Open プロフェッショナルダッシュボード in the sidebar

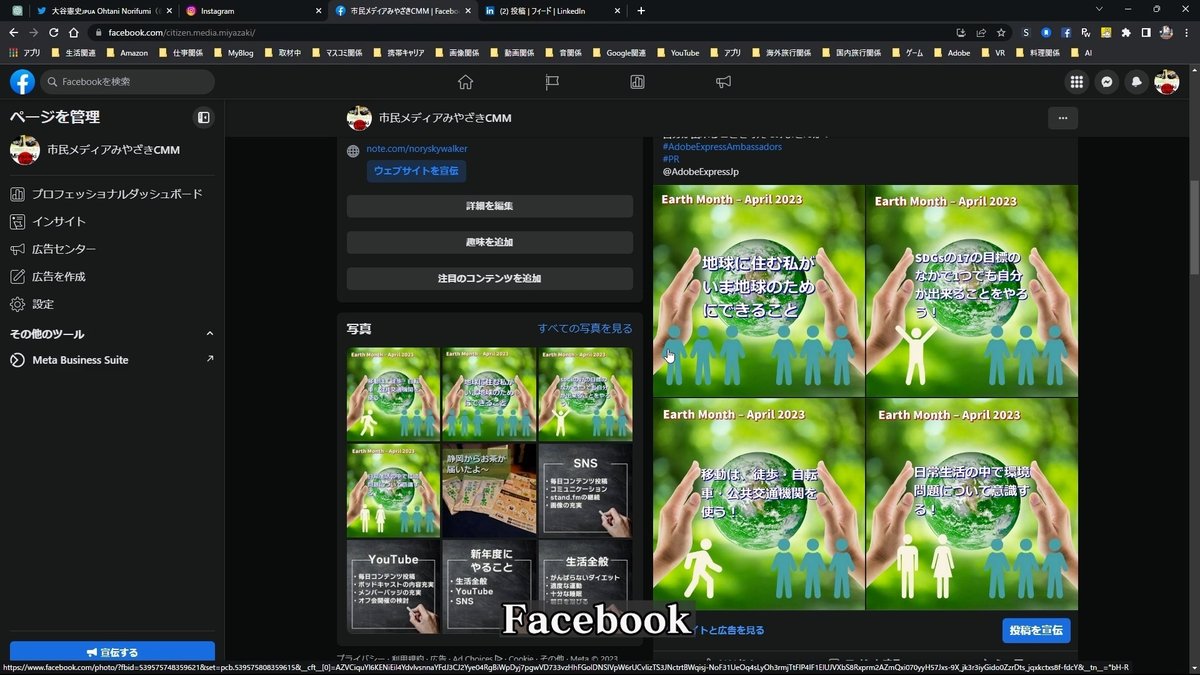112,194
